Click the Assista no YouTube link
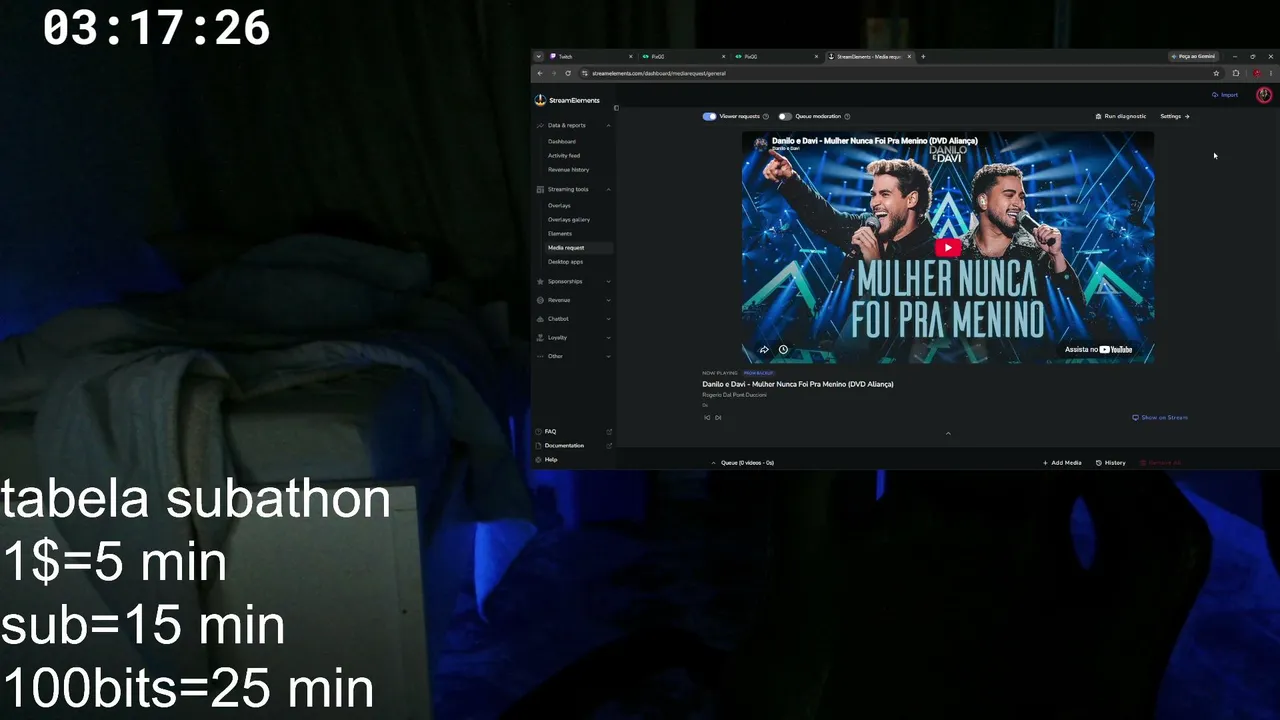The image size is (1280, 720). (1099, 349)
